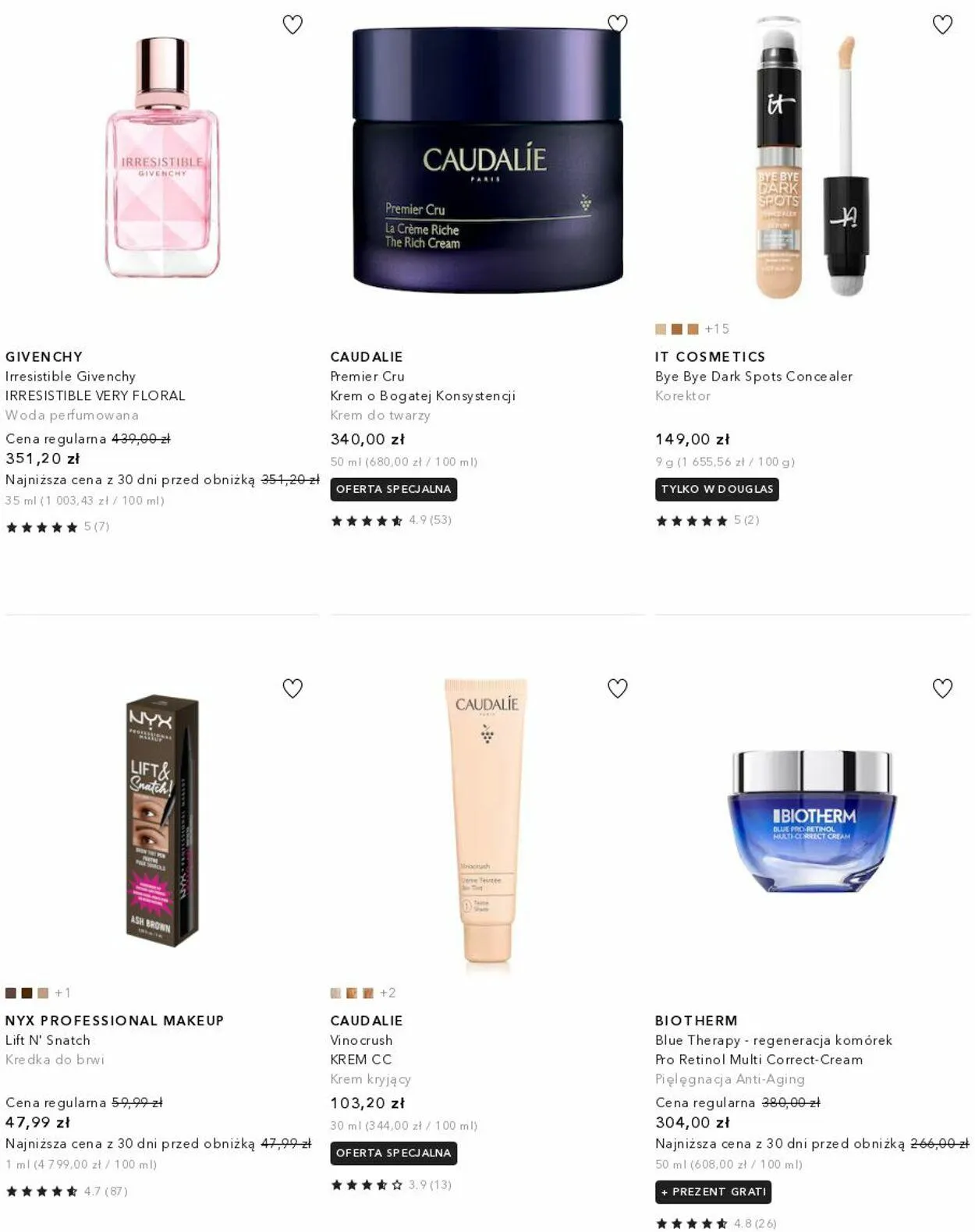The width and height of the screenshot is (975, 1232).
Task: Open NYX Professional Makeup product title
Action: pos(115,1021)
